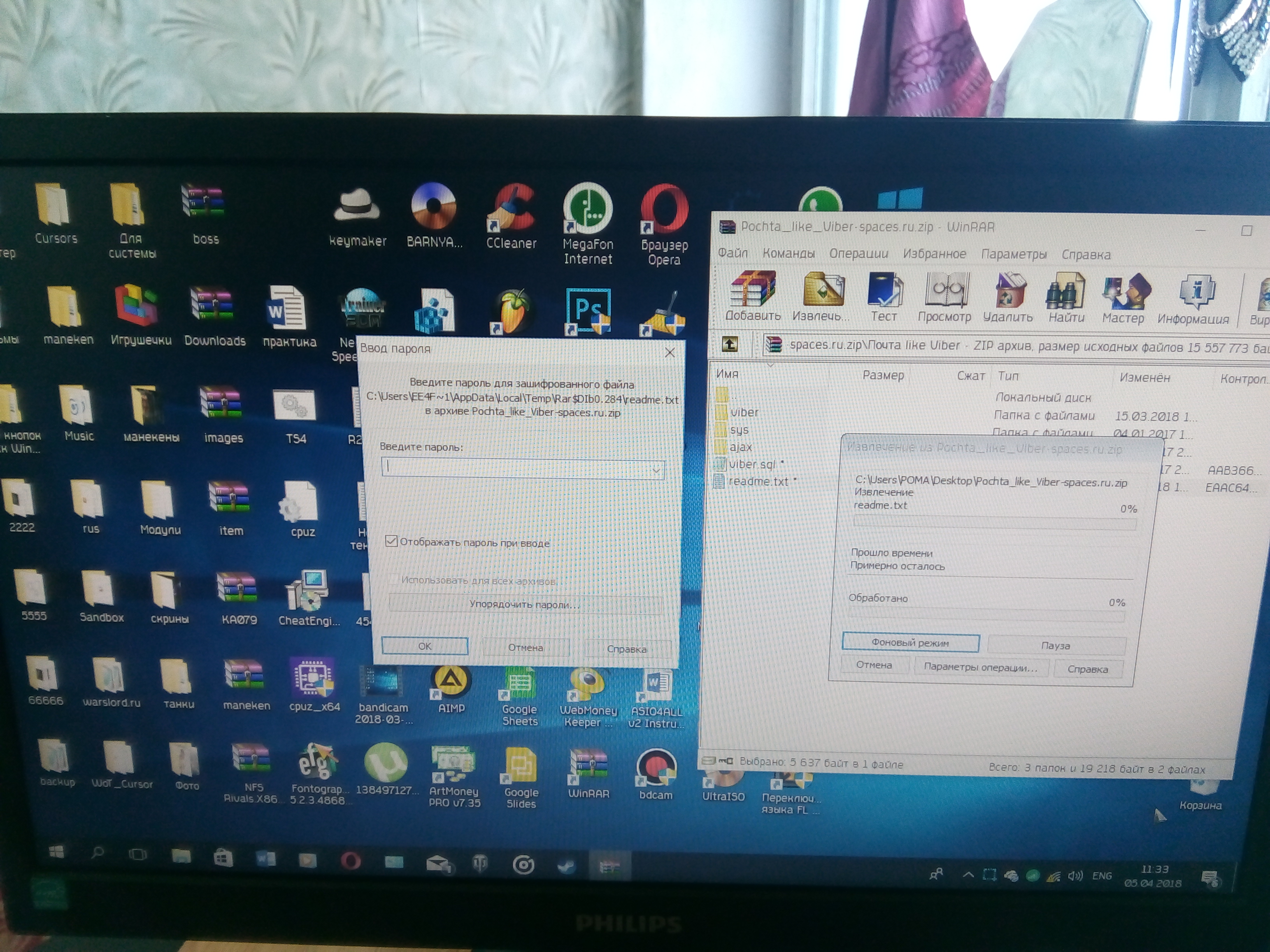
Task: Confirm password dialog with OK button
Action: (425, 646)
